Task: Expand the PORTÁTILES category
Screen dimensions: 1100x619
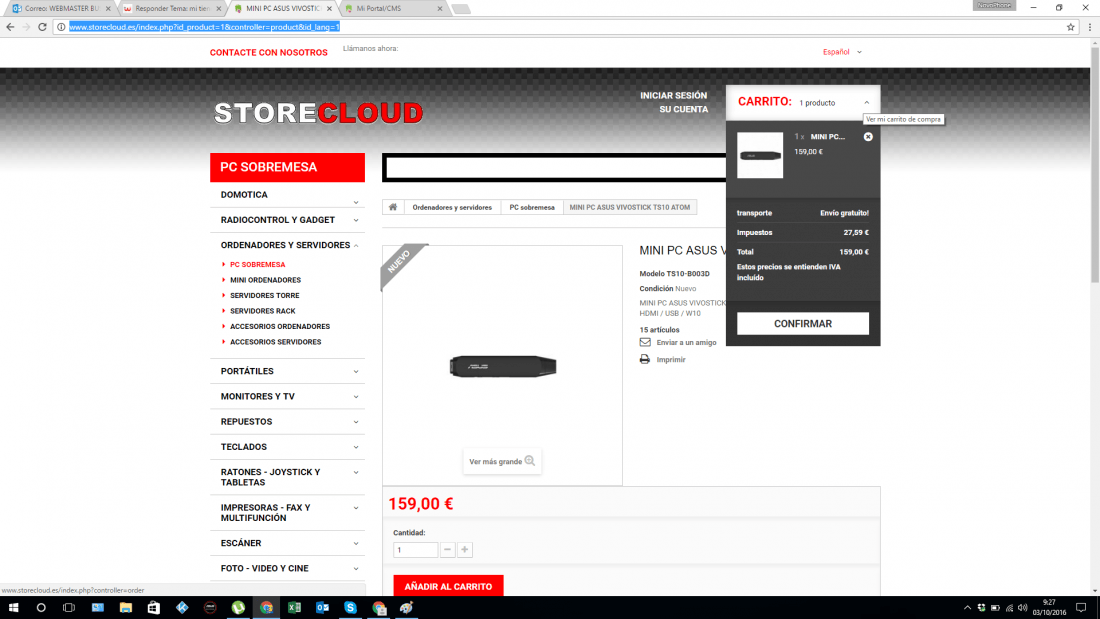Action: pyautogui.click(x=356, y=372)
